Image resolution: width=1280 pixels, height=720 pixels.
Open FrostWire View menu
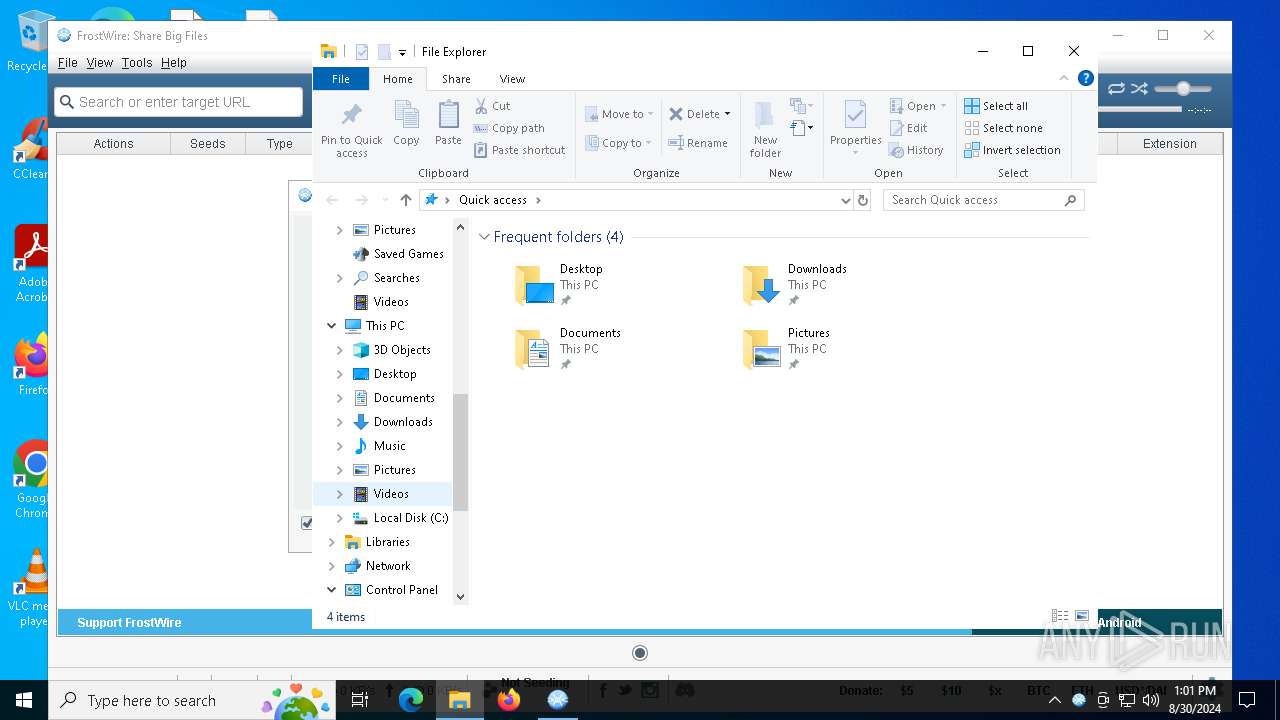100,63
